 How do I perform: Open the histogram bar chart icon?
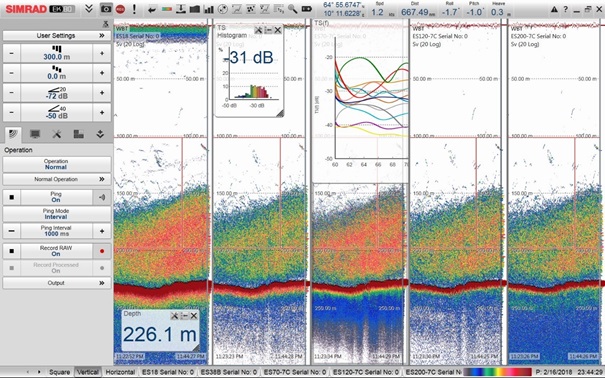tap(208, 9)
